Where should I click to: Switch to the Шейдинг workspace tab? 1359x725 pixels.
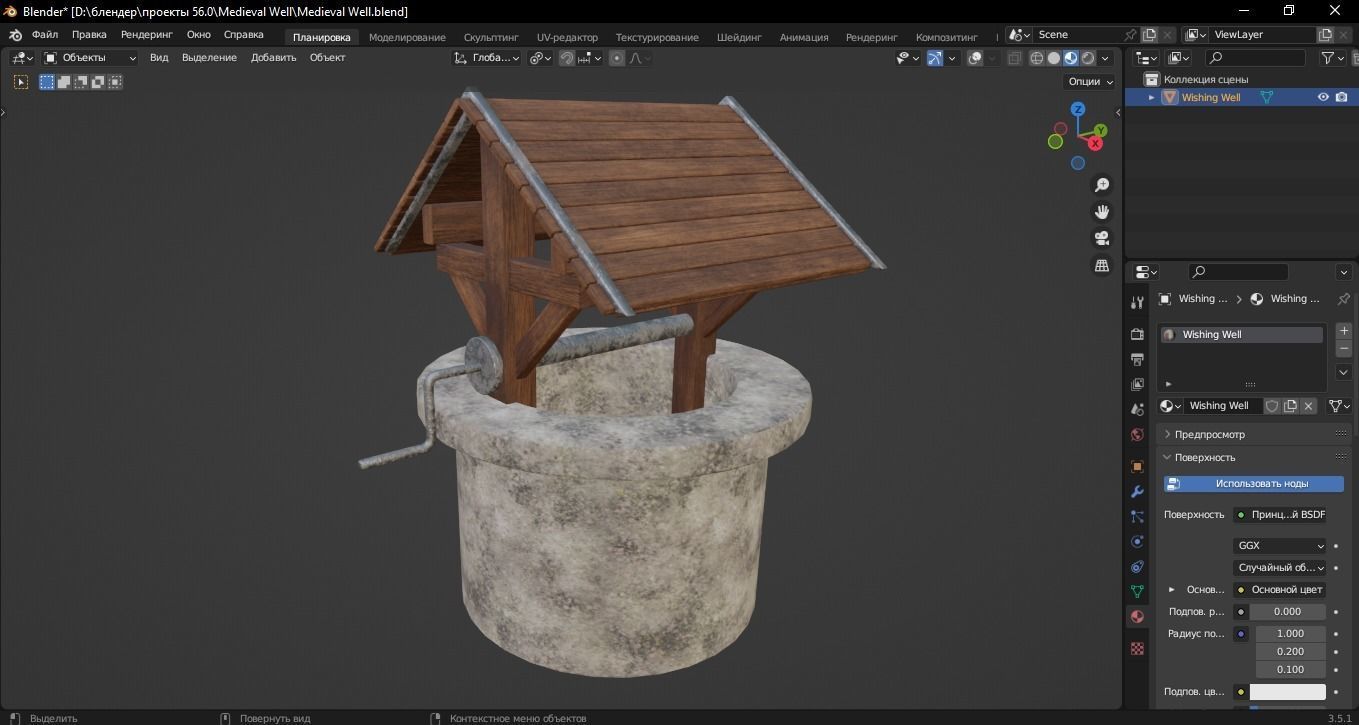click(739, 37)
